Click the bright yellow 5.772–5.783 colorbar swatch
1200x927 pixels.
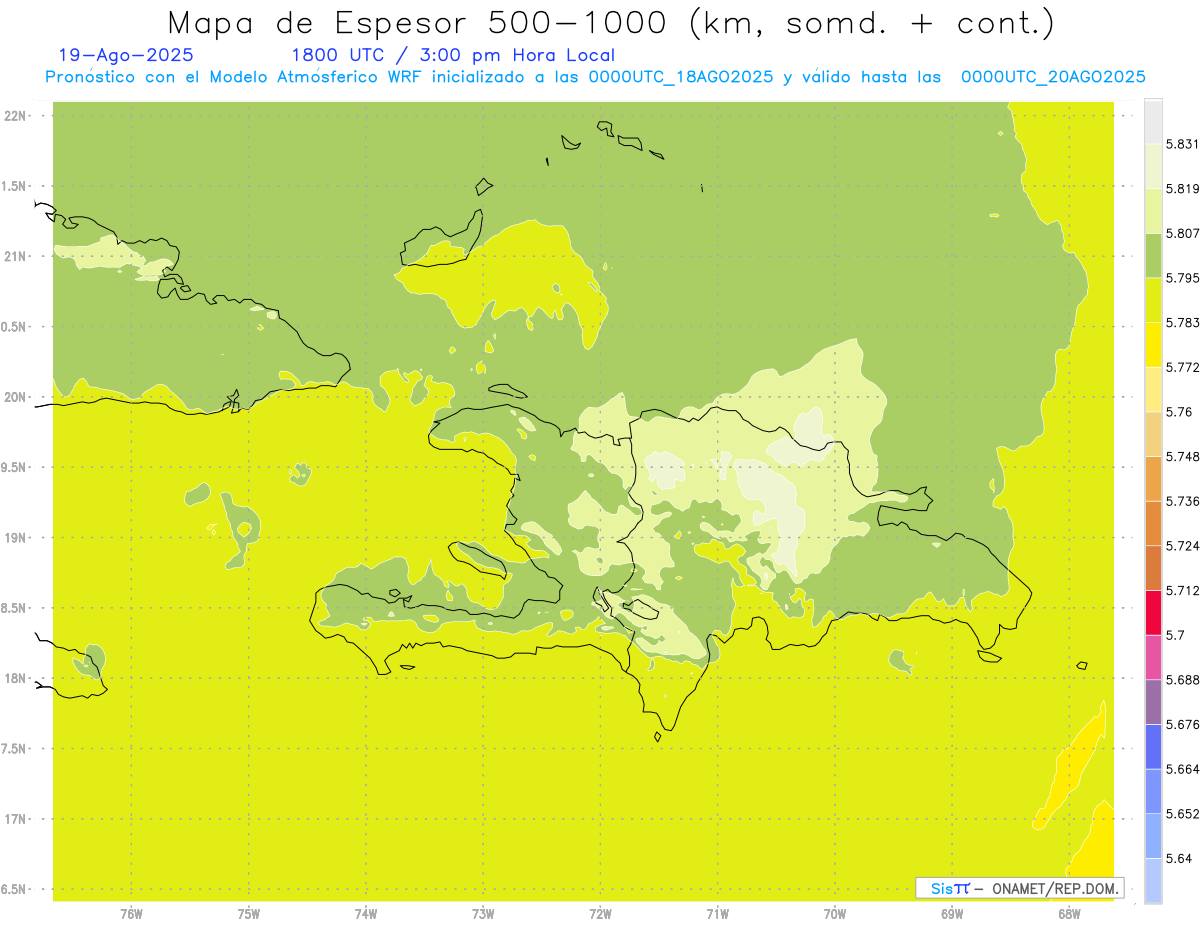(x=1153, y=345)
